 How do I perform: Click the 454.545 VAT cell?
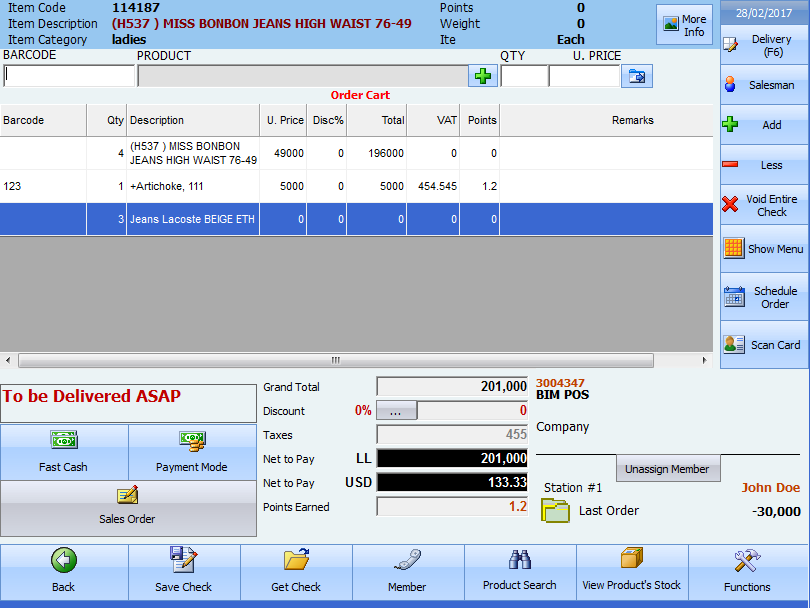click(x=433, y=186)
